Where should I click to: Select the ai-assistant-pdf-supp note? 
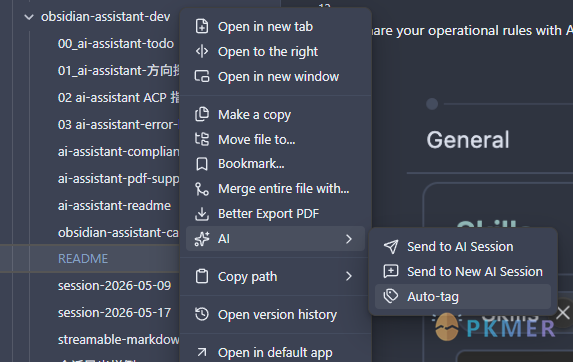coord(118,179)
